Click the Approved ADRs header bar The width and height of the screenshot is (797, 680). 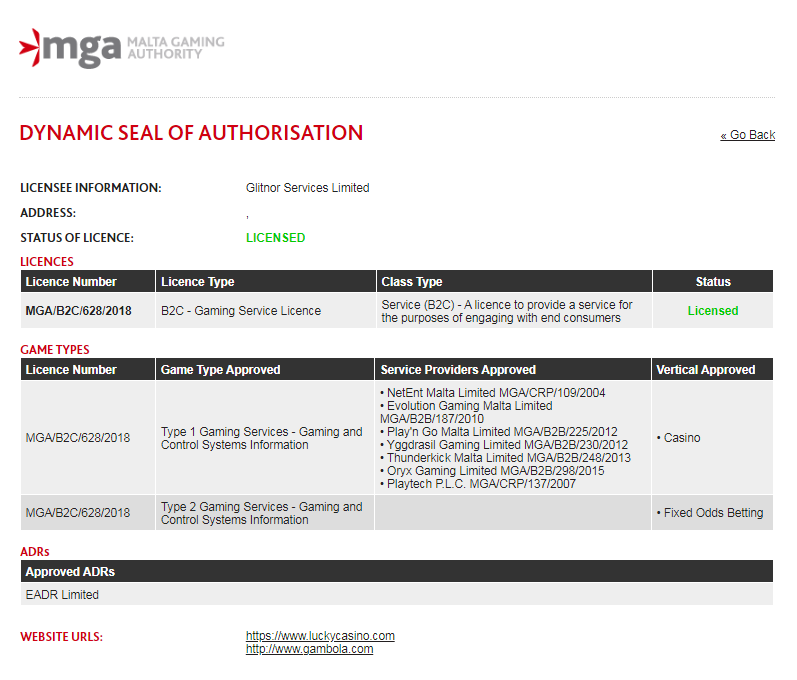click(396, 572)
